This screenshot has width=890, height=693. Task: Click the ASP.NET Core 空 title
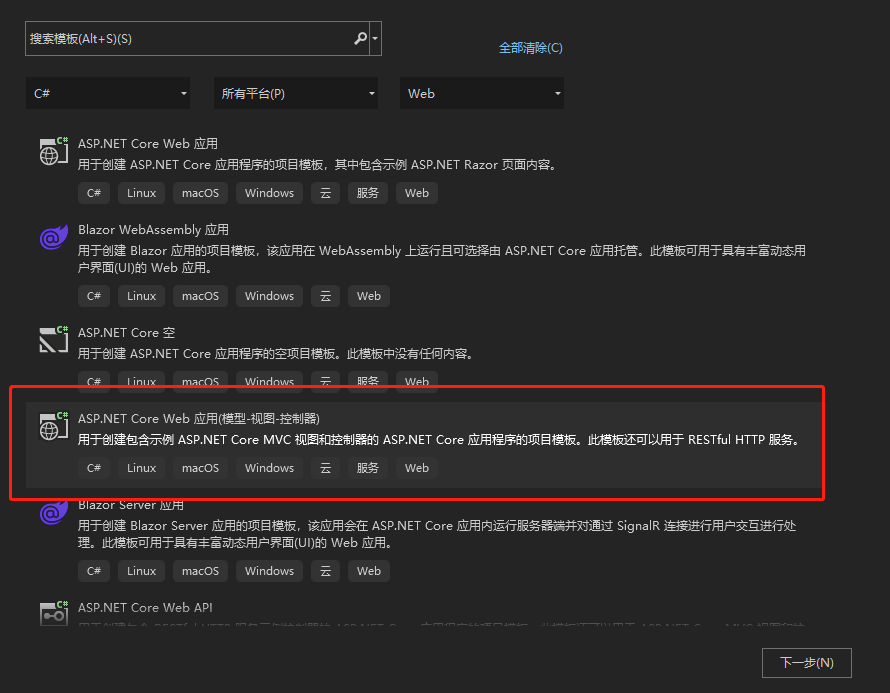[127, 333]
